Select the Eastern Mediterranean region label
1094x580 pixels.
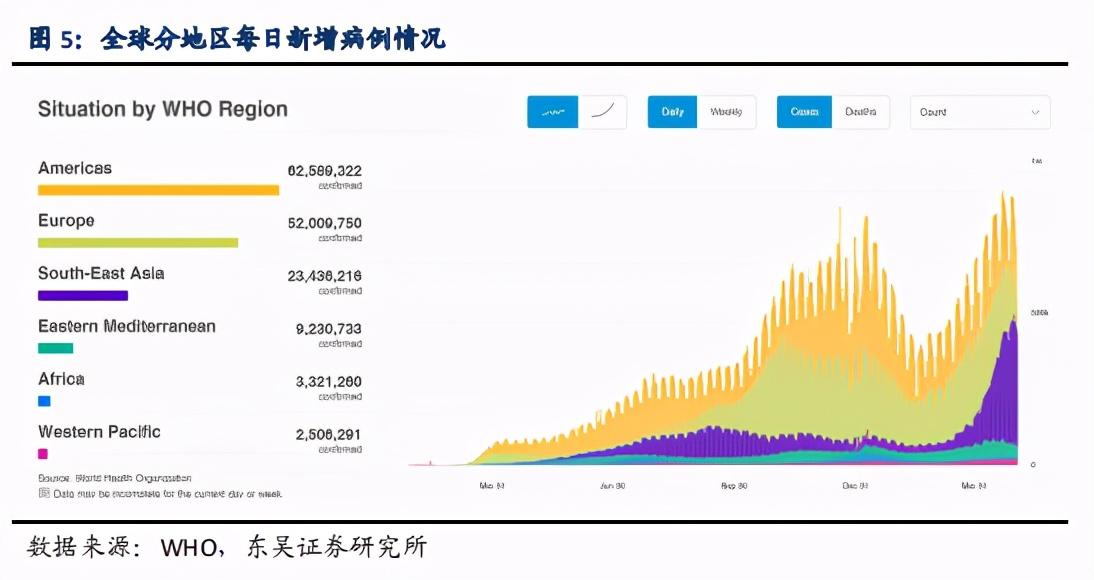click(127, 326)
